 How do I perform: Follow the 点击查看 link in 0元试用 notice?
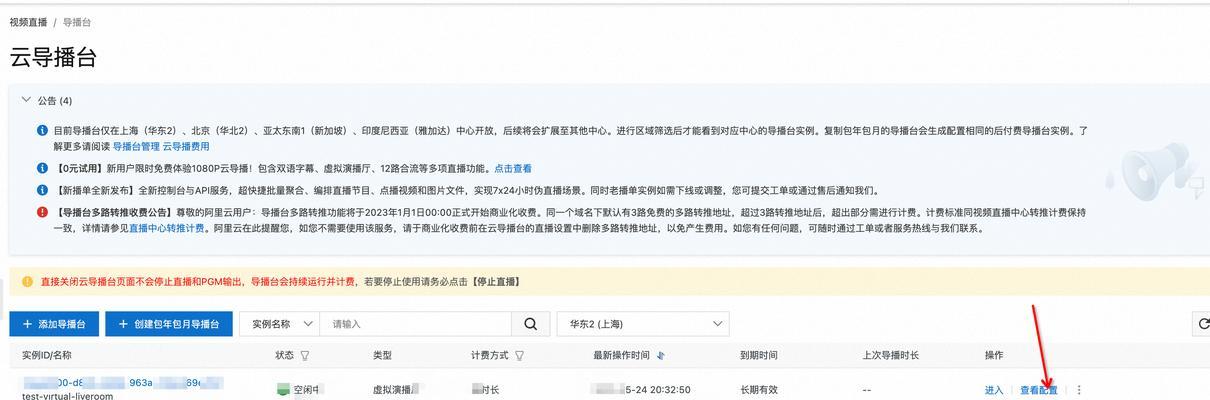tap(513, 168)
